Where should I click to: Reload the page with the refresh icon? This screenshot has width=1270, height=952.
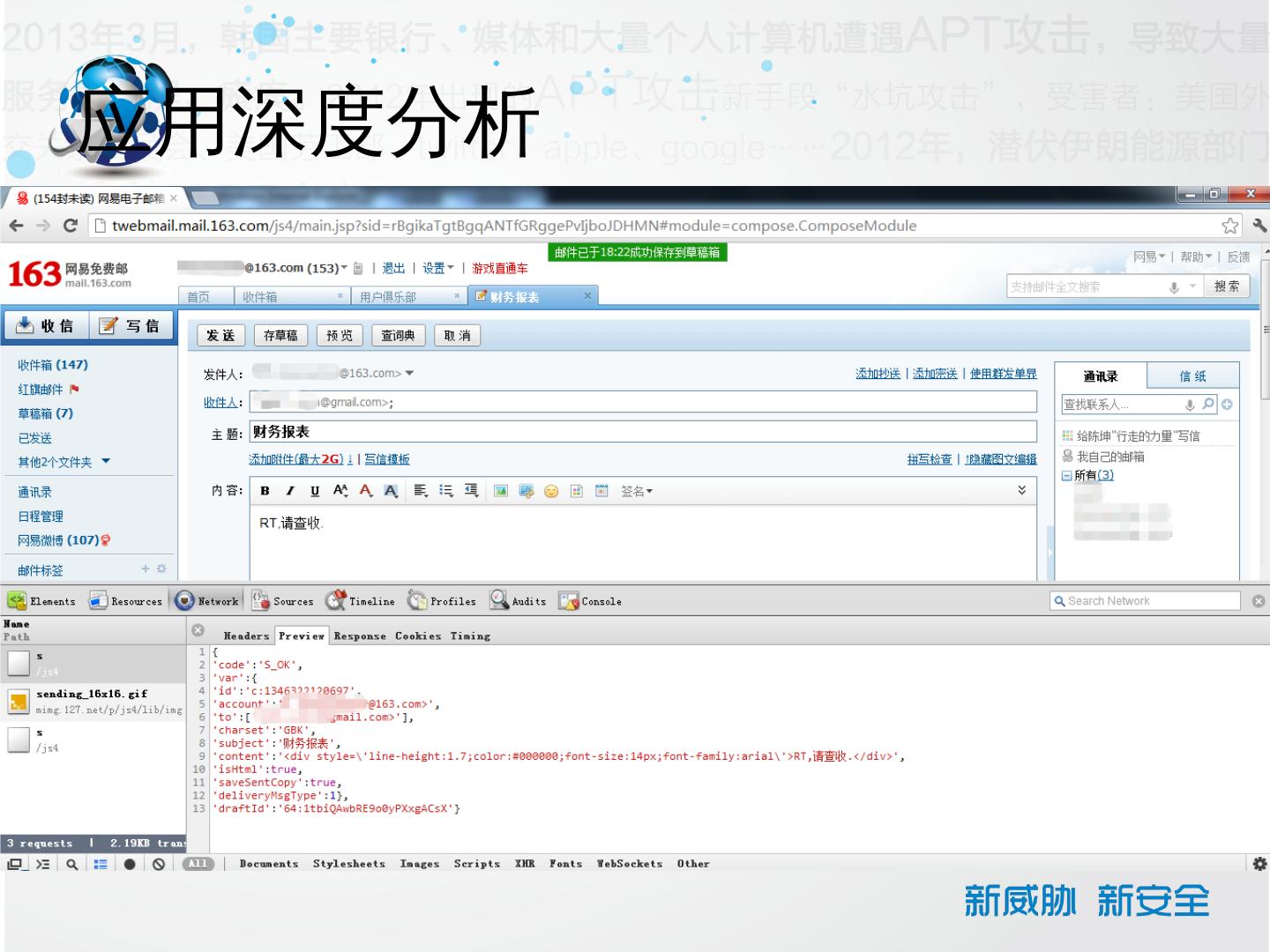[71, 226]
